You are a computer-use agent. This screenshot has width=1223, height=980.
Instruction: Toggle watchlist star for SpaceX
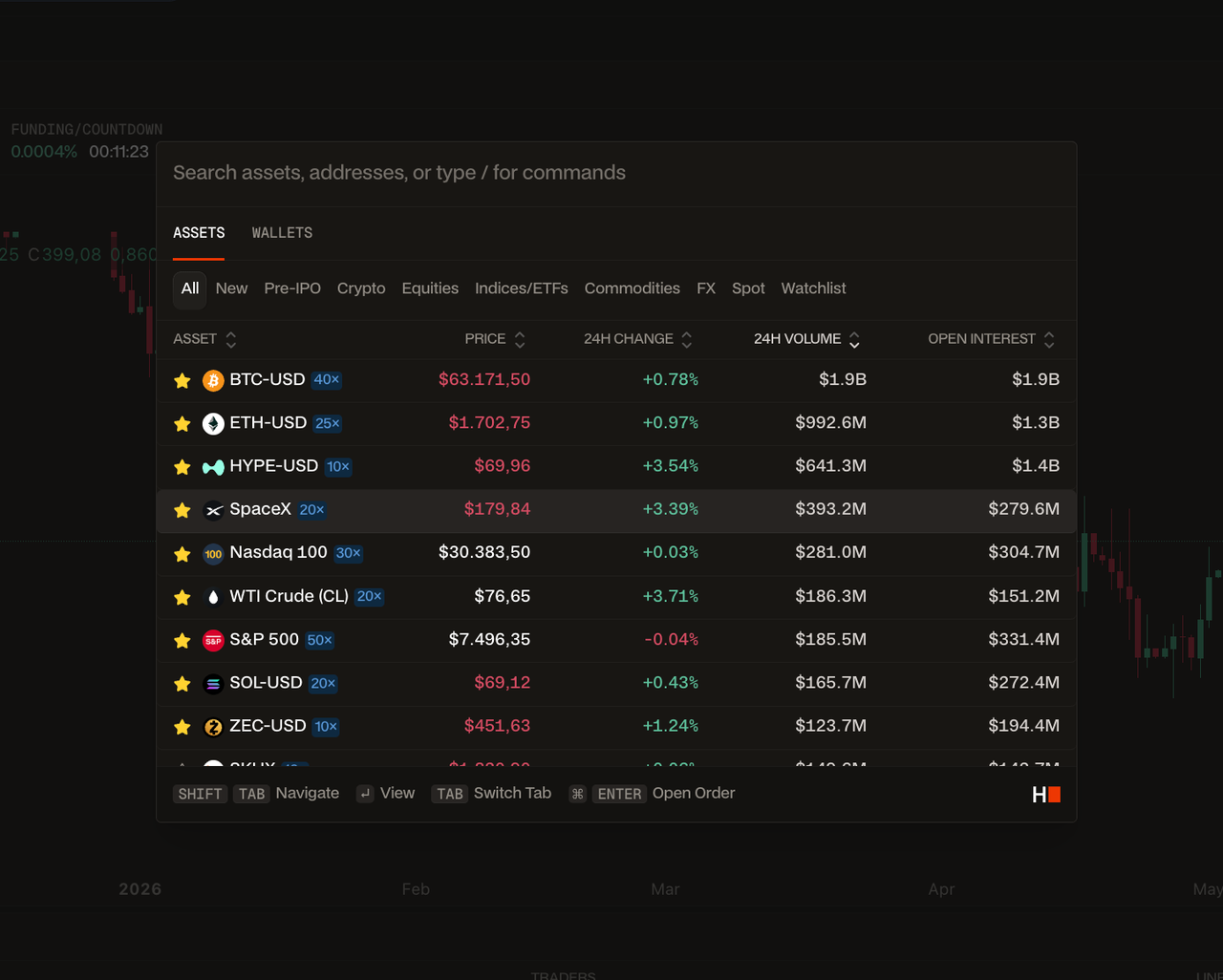[x=182, y=511]
